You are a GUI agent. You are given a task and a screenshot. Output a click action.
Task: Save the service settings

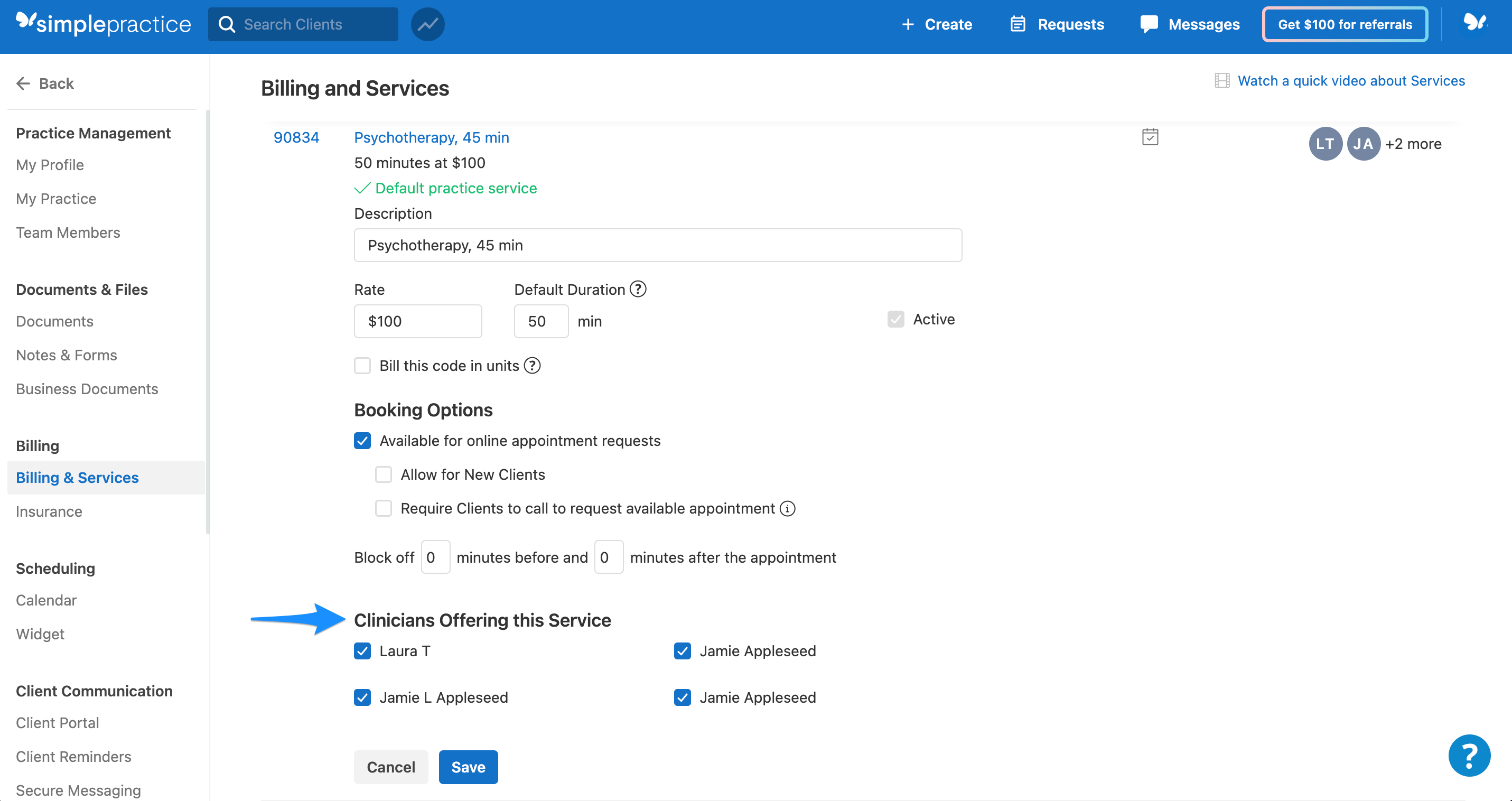(468, 766)
